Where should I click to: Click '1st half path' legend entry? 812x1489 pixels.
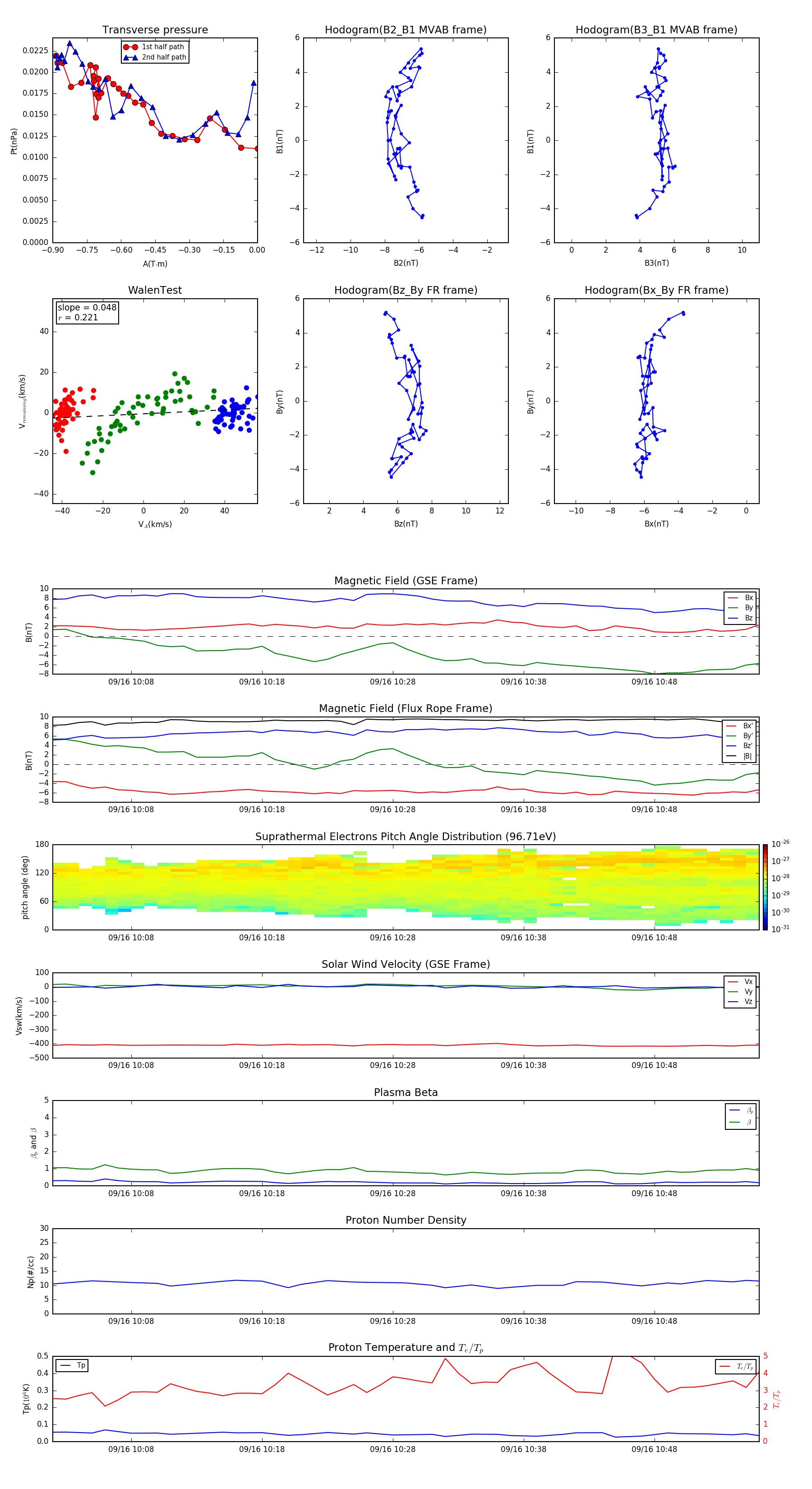click(x=154, y=47)
